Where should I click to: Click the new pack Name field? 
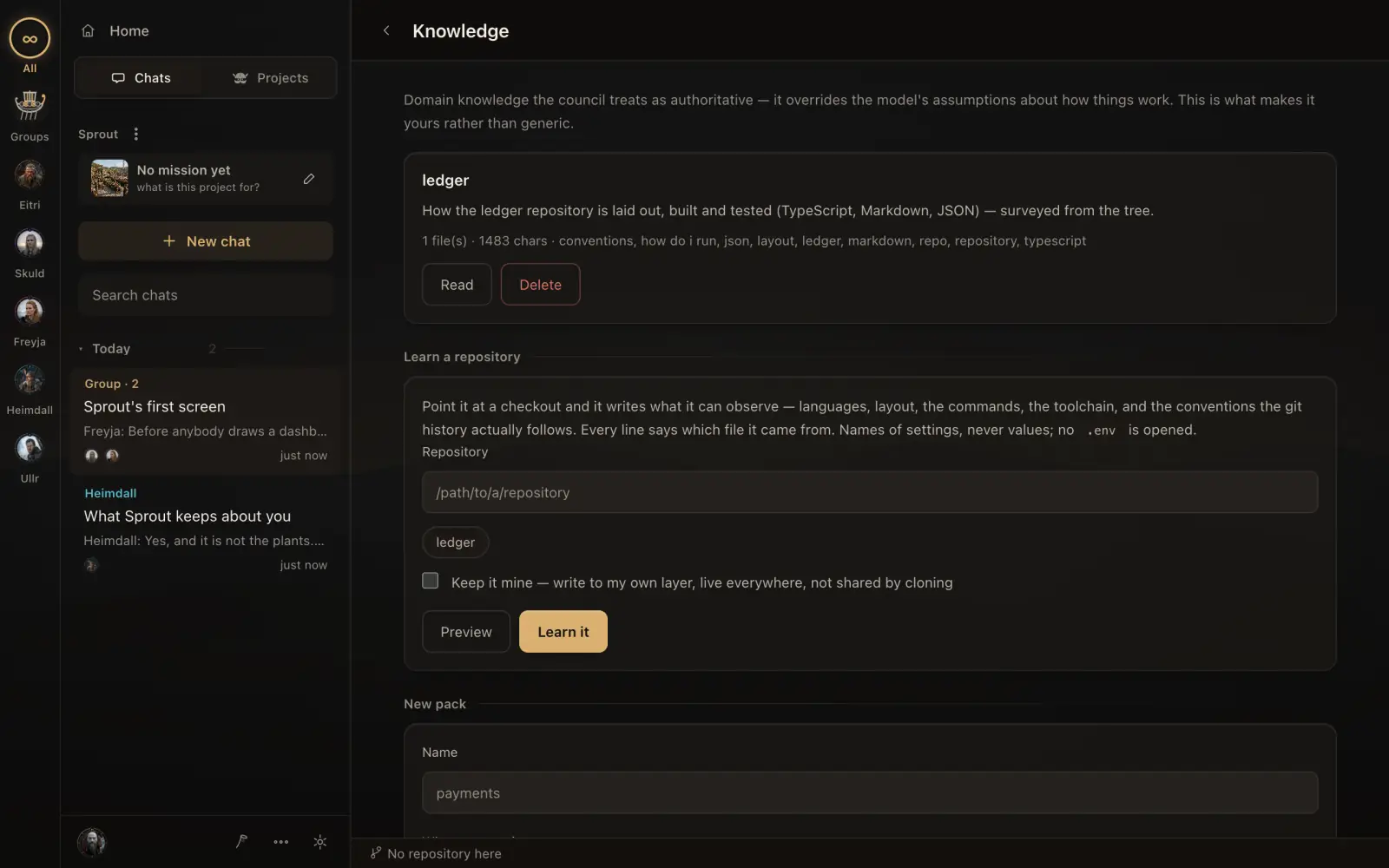pos(870,793)
